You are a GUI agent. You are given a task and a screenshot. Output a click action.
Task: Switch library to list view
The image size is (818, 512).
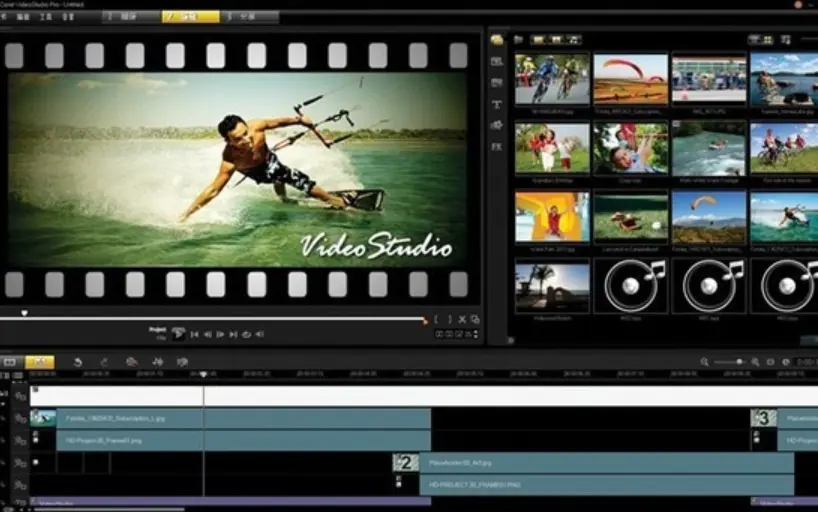click(754, 40)
